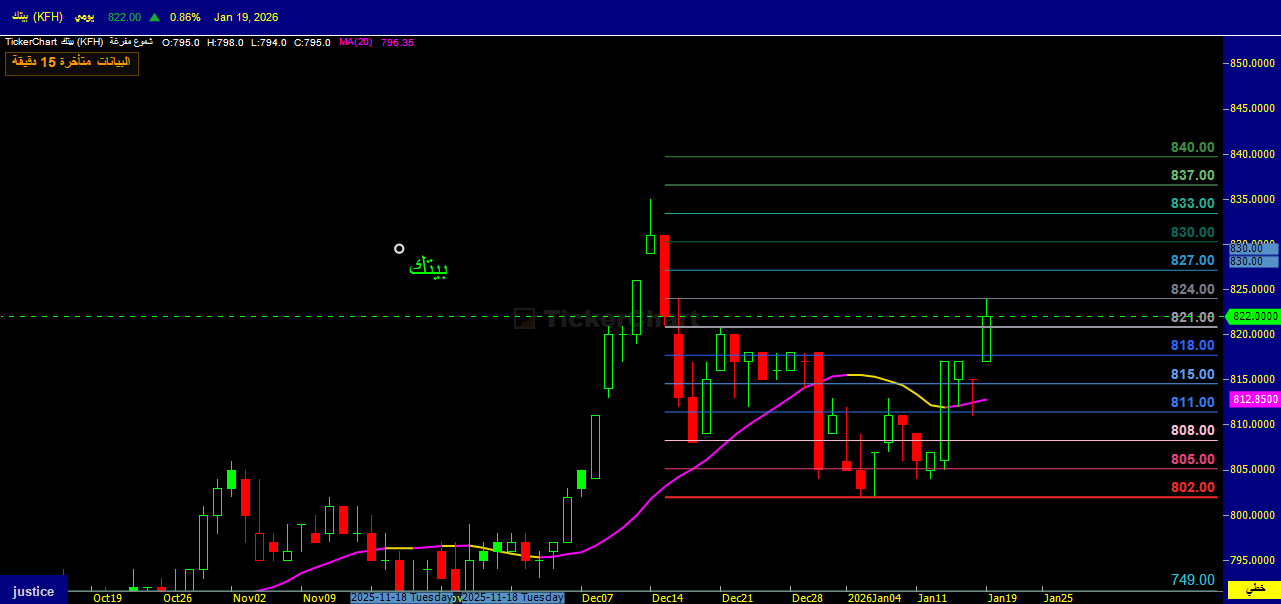Click the white circle marker on the chart
The width and height of the screenshot is (1281, 604).
pos(399,248)
